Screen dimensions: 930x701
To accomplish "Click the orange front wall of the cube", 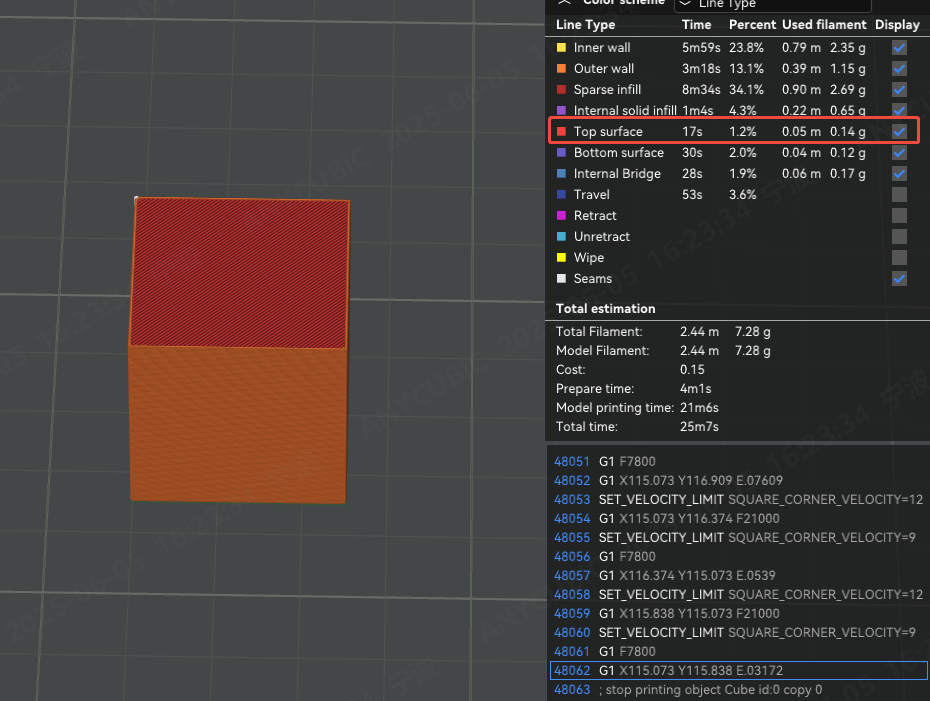I will pyautogui.click(x=238, y=424).
